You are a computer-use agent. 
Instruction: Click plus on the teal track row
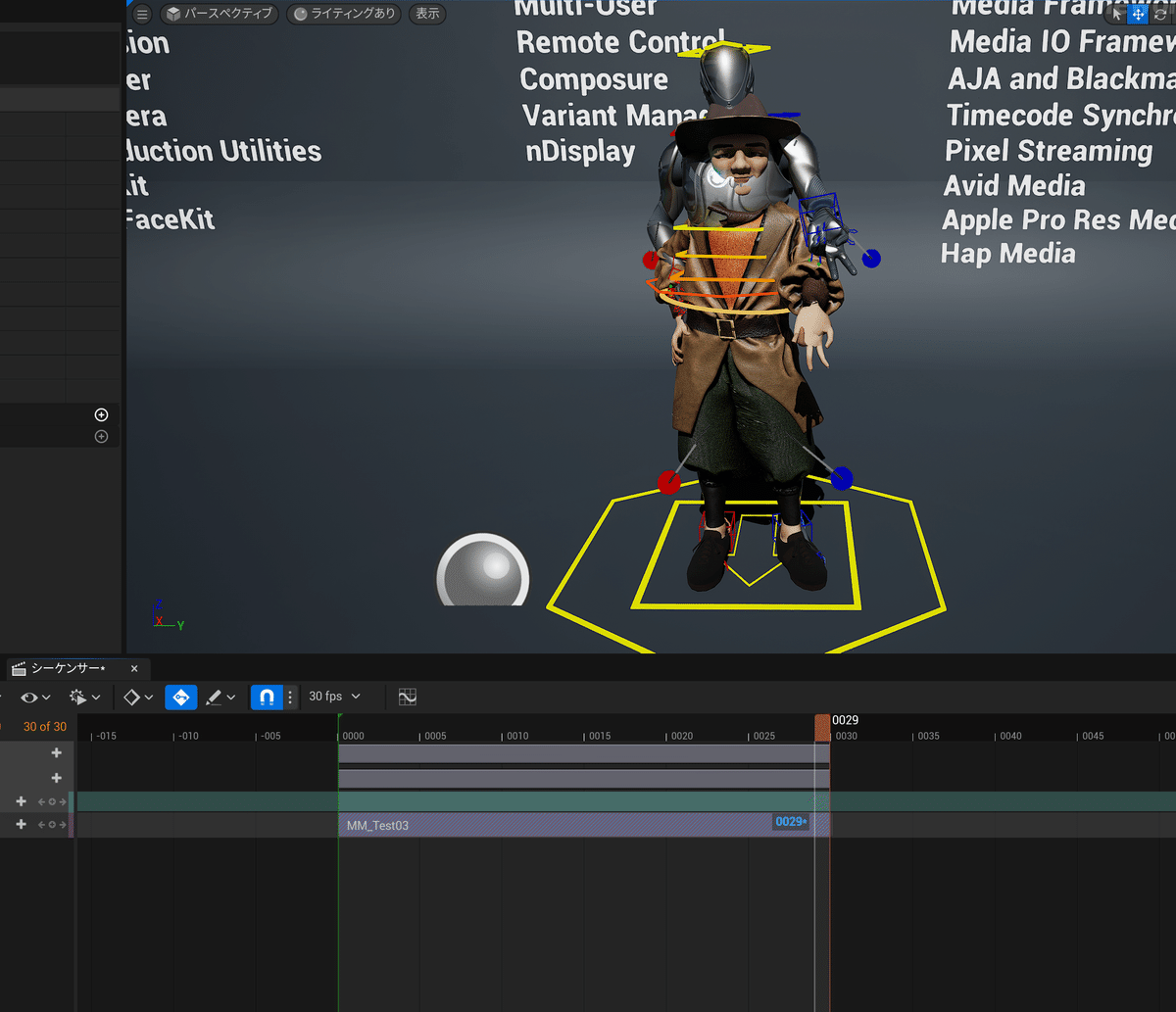click(x=21, y=801)
